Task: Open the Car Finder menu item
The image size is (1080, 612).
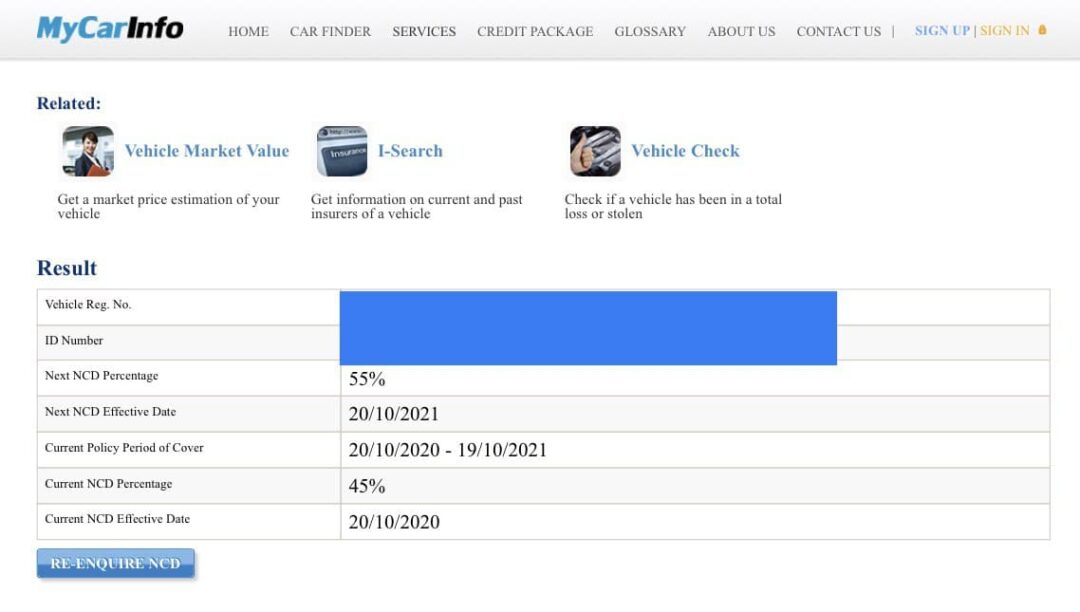Action: 330,32
